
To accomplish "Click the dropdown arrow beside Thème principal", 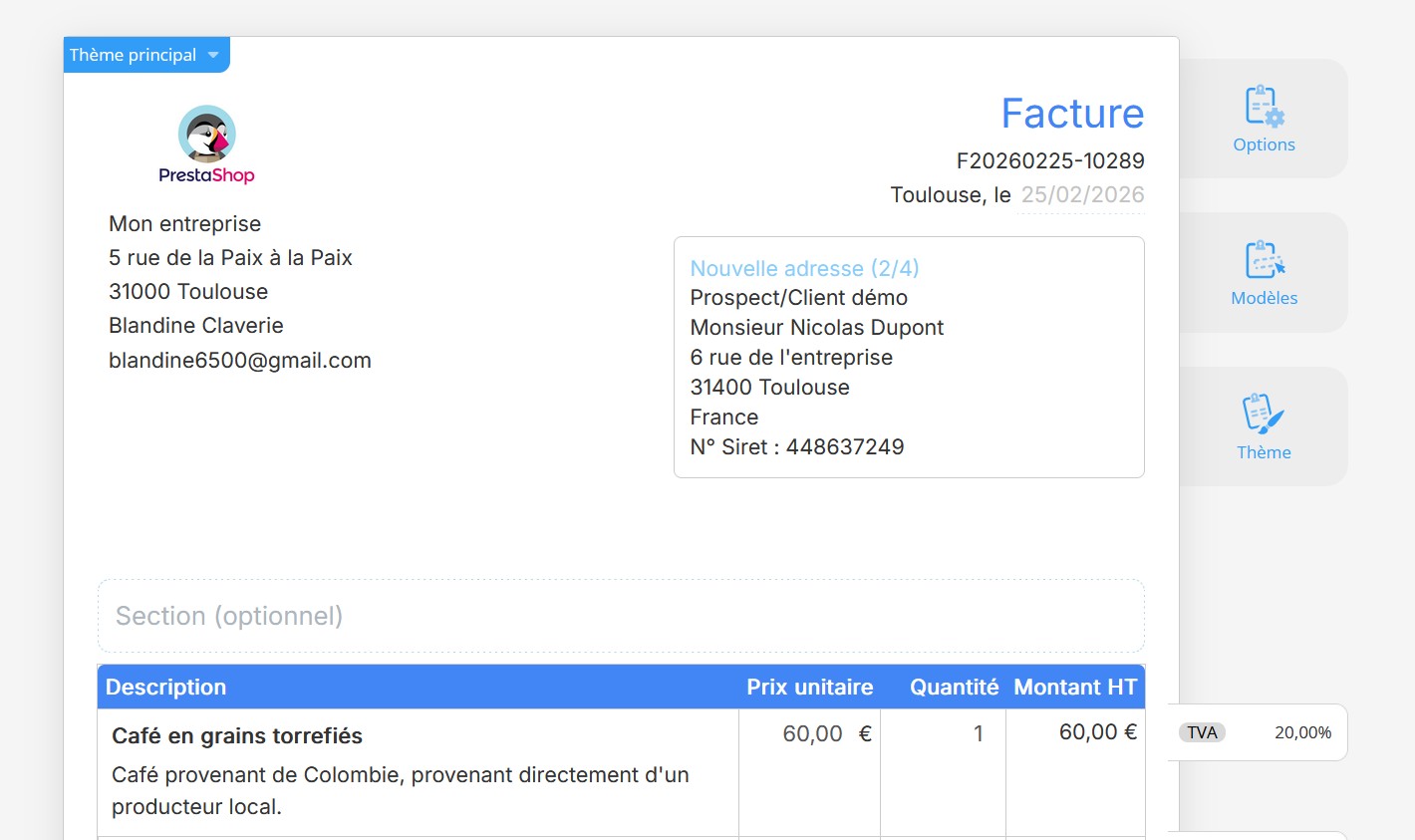I will point(213,56).
